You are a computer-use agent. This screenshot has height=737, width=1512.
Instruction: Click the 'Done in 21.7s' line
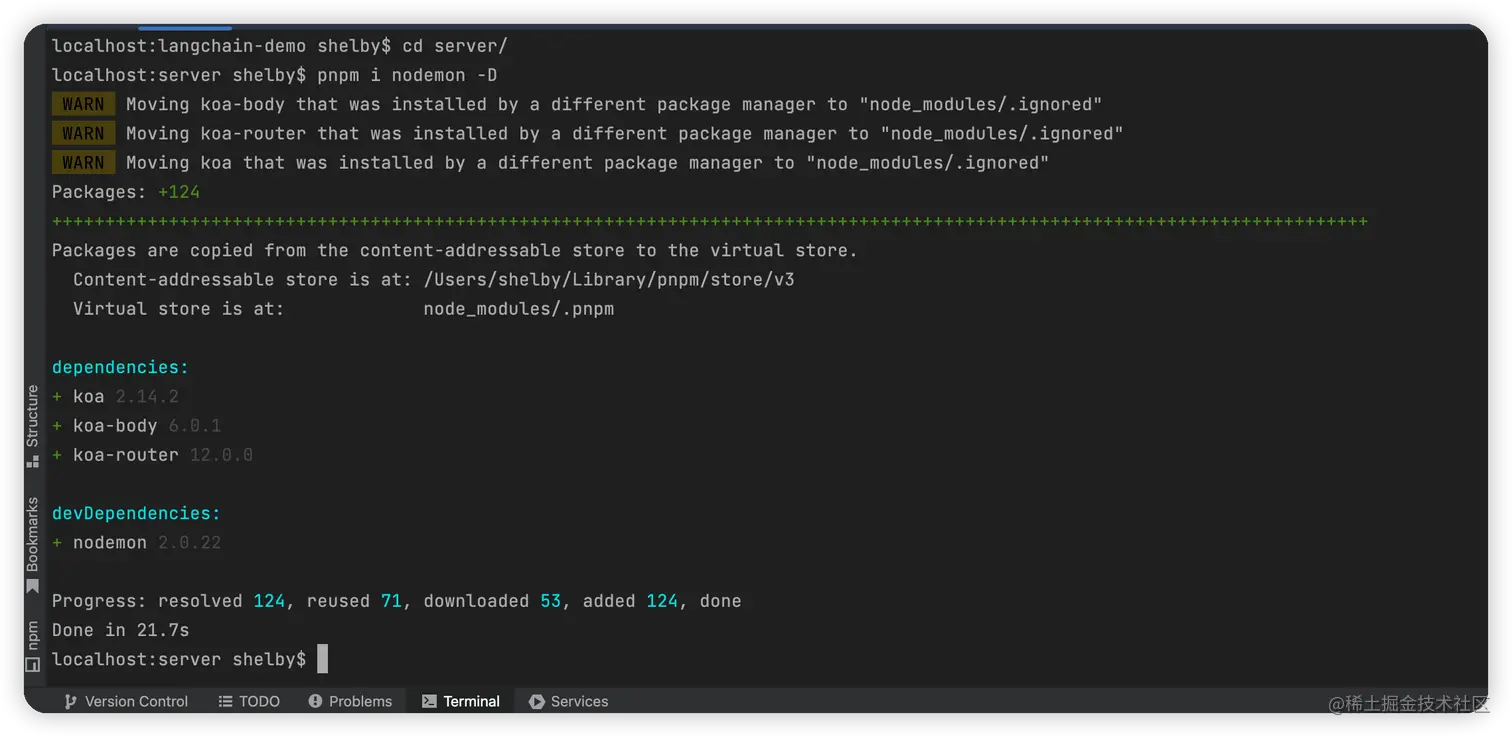[x=120, y=630]
